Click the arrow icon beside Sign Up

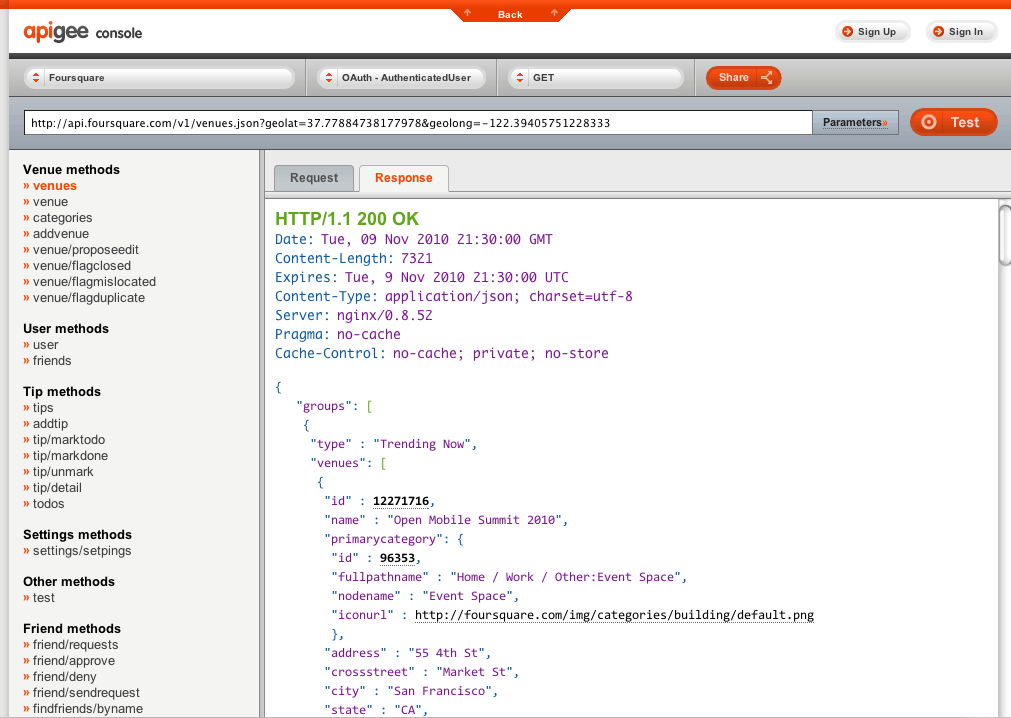pyautogui.click(x=847, y=32)
